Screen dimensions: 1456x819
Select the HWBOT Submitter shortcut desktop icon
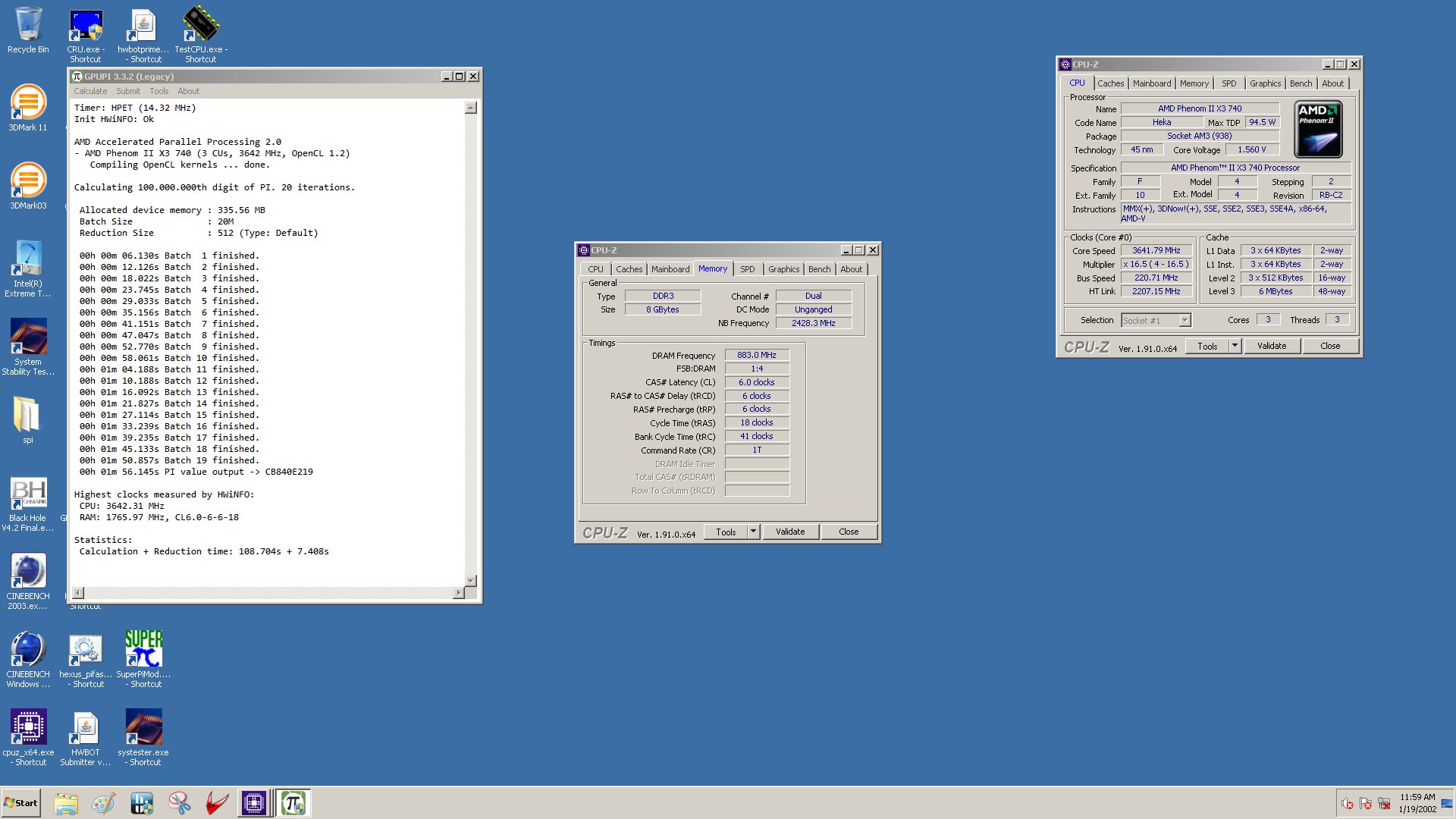[x=86, y=738]
